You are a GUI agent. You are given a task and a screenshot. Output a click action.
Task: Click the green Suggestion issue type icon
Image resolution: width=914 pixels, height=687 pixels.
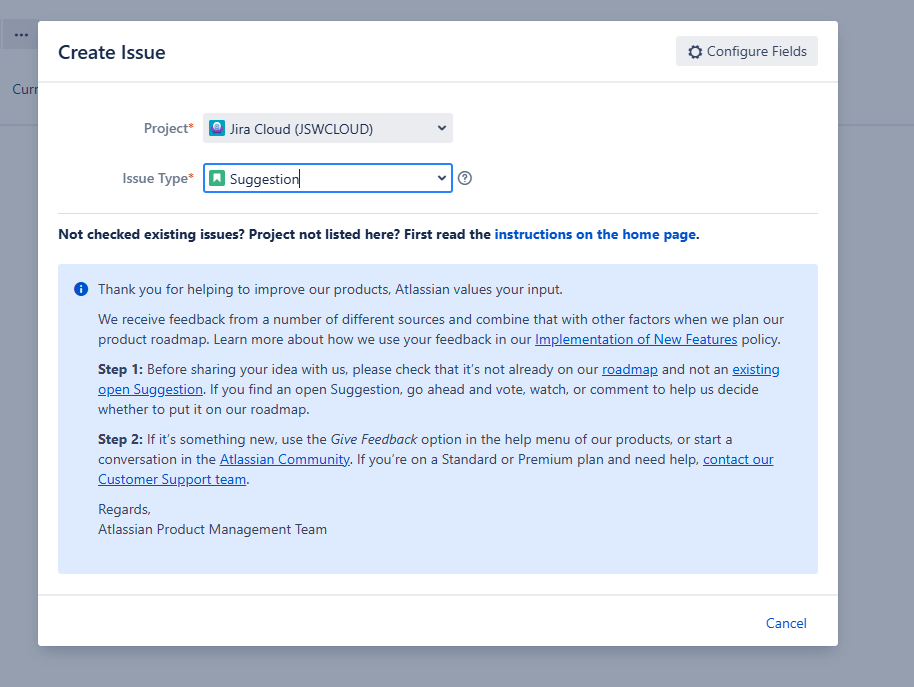coord(216,178)
